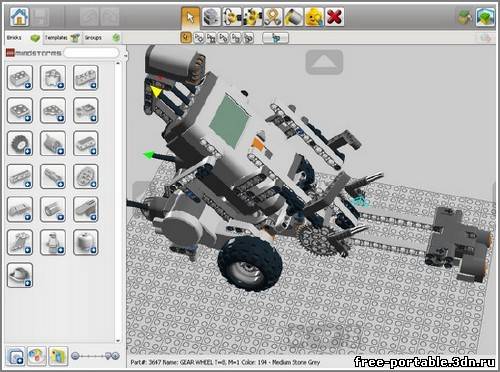The image size is (500, 372).
Task: Click the Mindstorms theme logo
Action: point(34,53)
